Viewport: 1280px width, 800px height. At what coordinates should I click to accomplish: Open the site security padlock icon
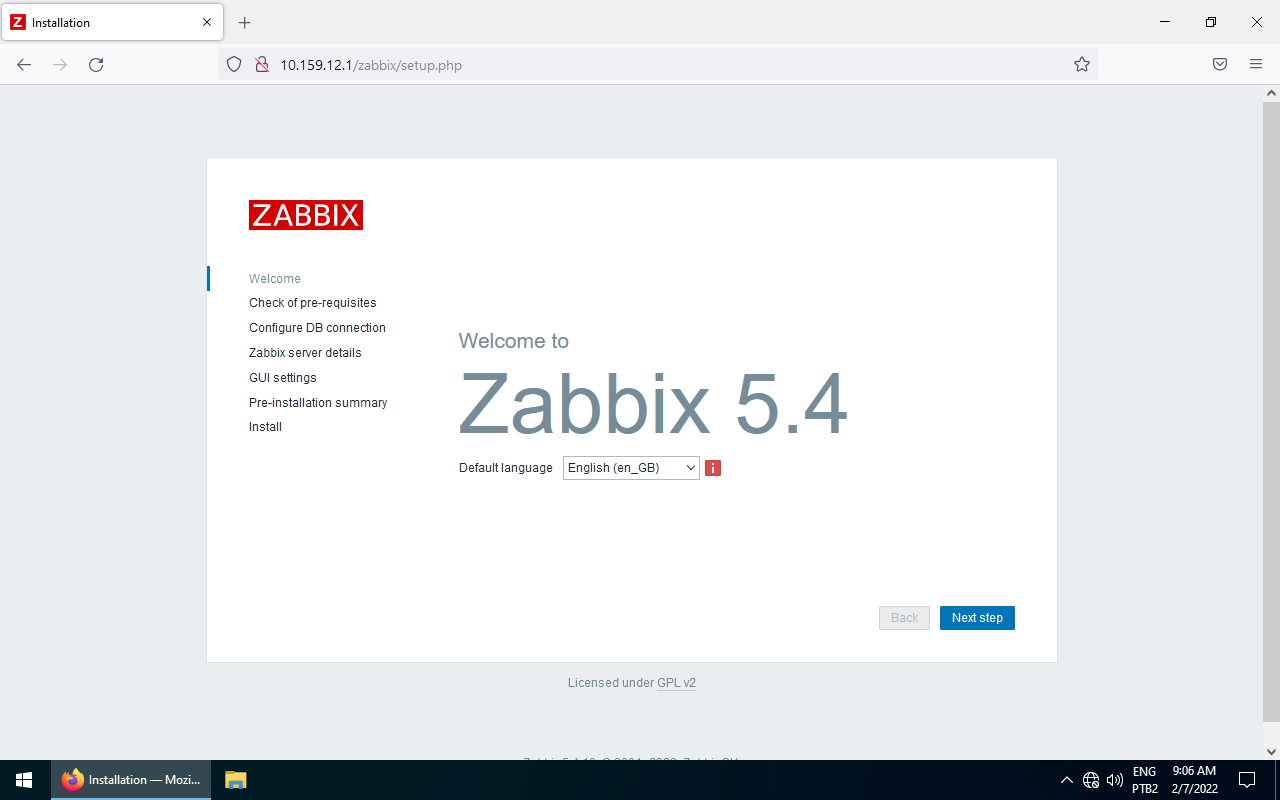tap(261, 64)
